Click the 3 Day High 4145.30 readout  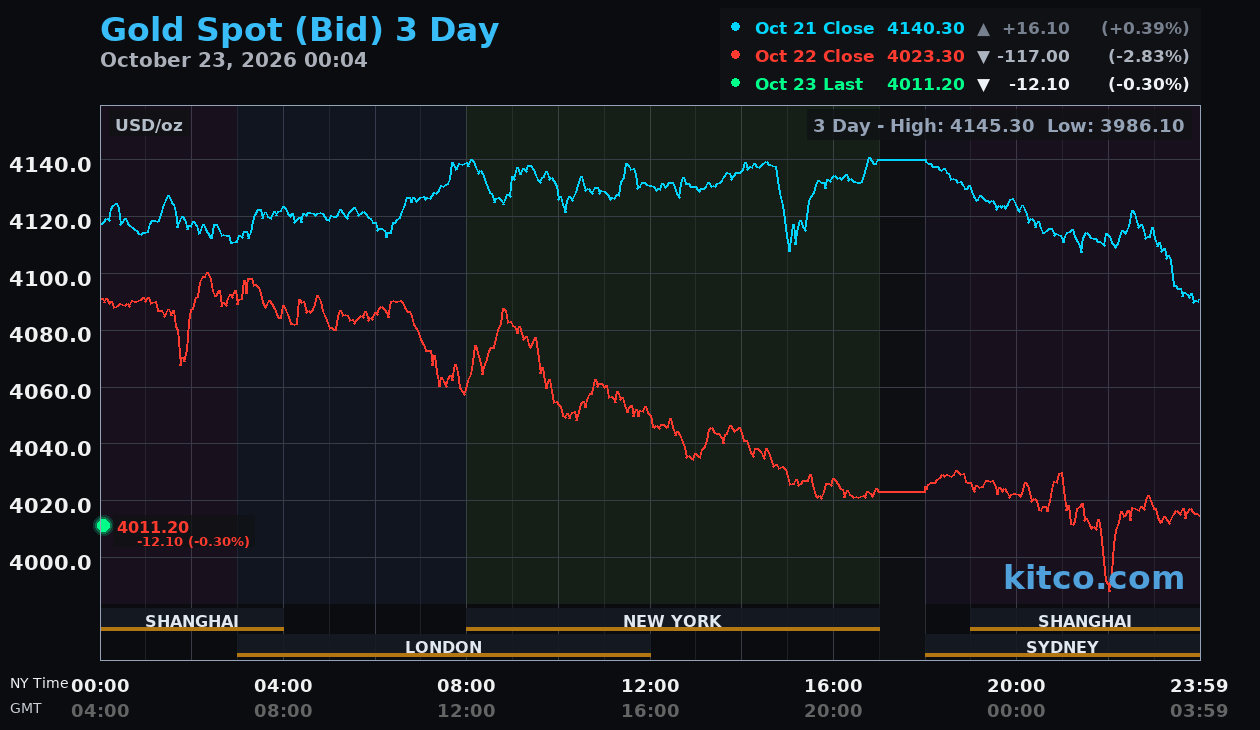925,126
